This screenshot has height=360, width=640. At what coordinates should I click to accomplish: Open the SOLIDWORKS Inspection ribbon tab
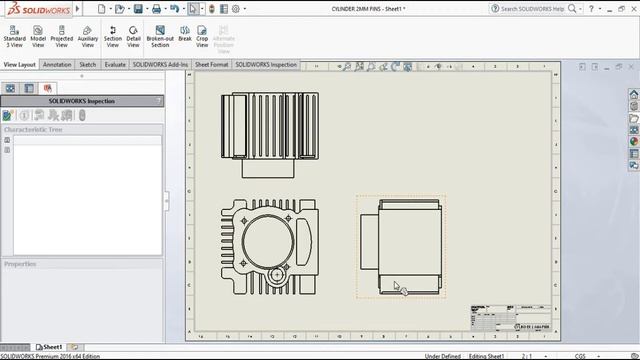[x=266, y=64]
